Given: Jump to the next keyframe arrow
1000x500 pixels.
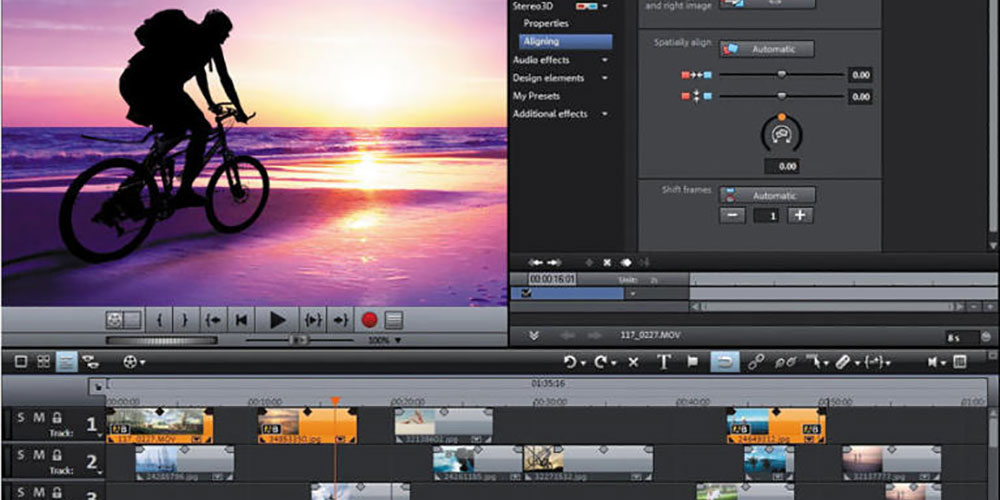Looking at the screenshot, I should 554,263.
